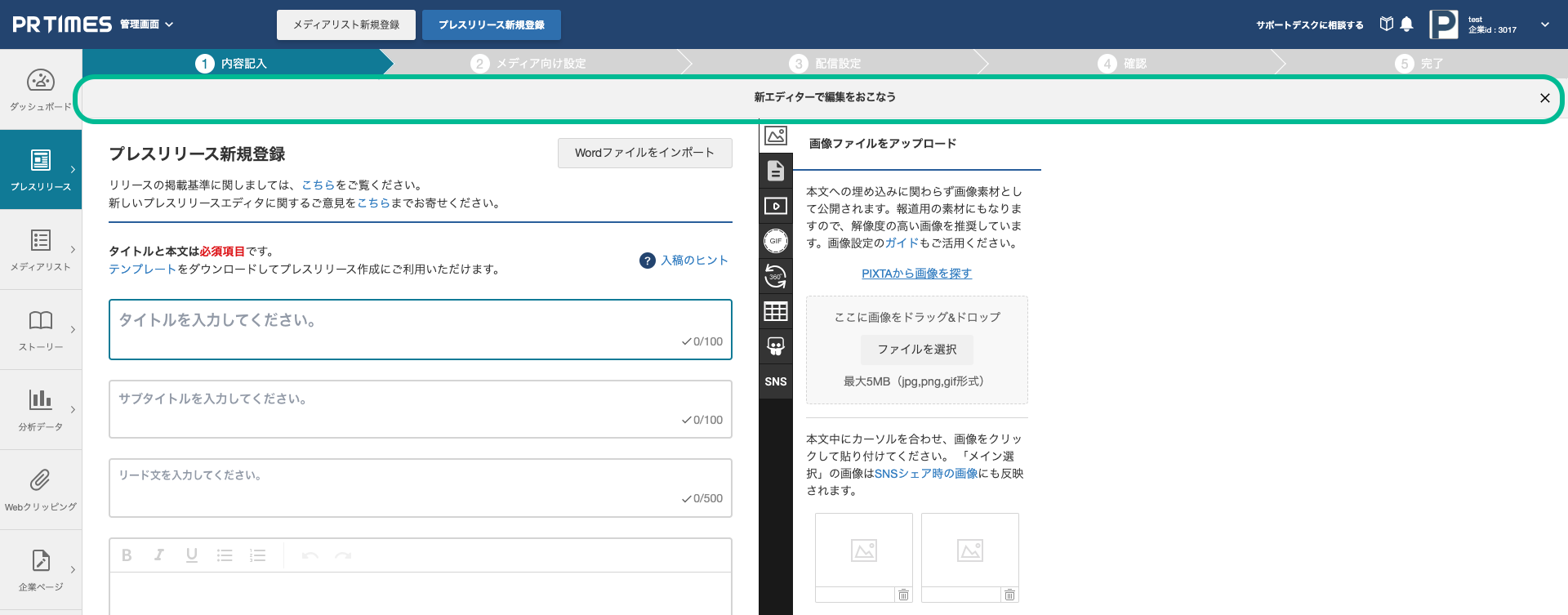Toggle bold formatting in the editor
The image size is (1568, 615).
(127, 555)
